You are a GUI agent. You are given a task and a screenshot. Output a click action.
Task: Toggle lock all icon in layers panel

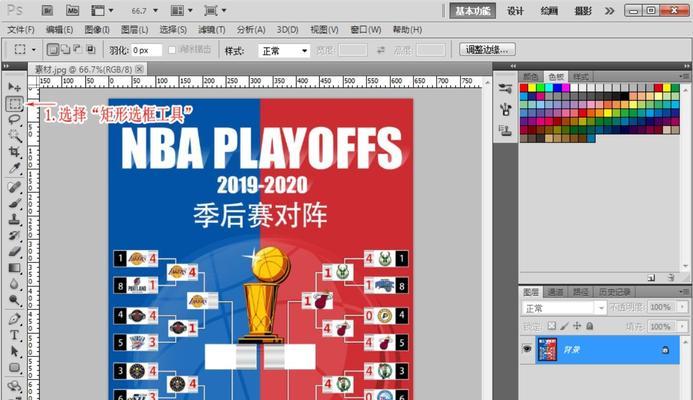point(590,326)
